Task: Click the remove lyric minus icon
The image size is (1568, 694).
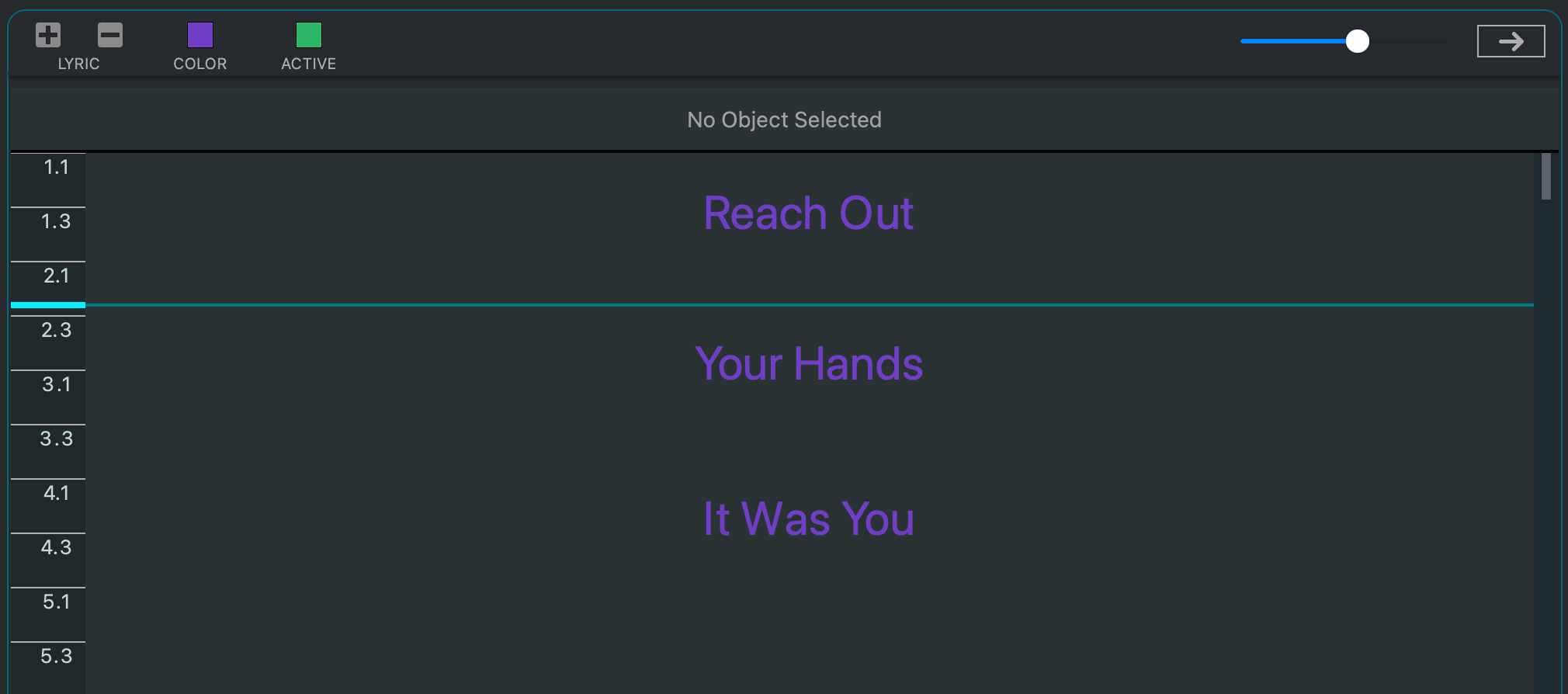Action: coord(109,34)
